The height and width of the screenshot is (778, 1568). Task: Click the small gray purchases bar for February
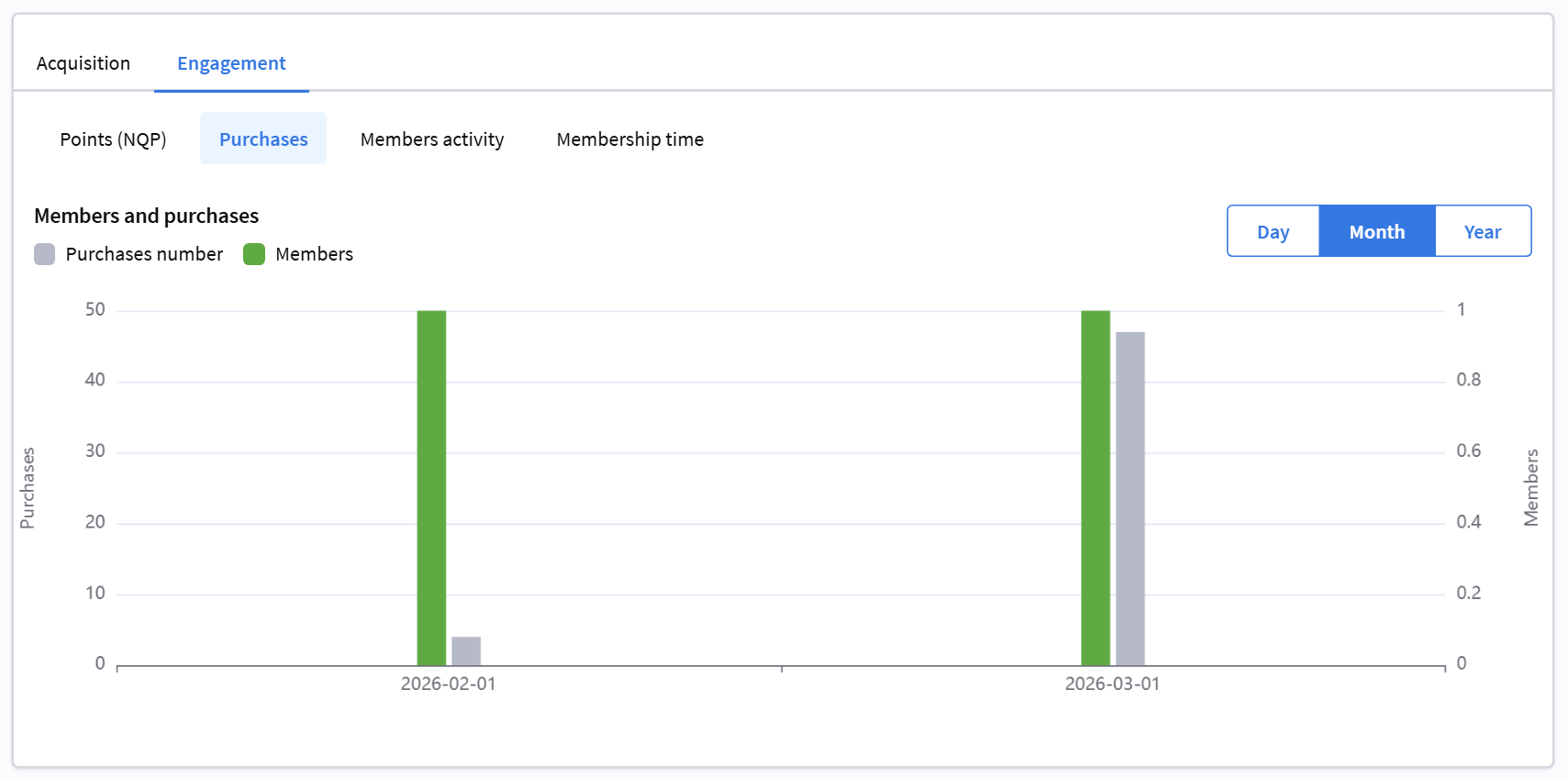tap(466, 650)
